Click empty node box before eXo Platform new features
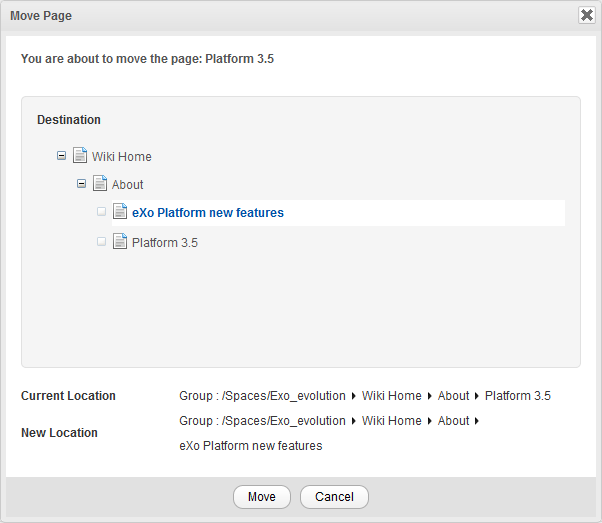Viewport: 602px width, 523px height. tap(101, 212)
